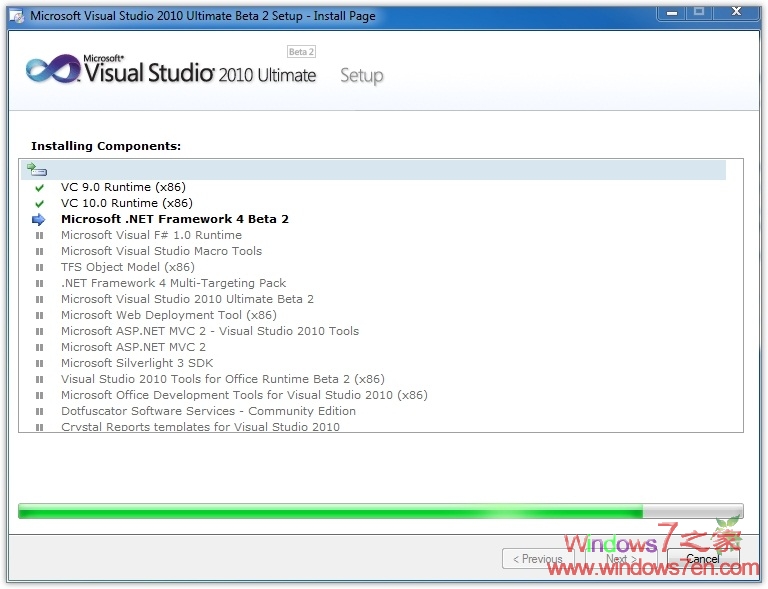Viewport: 768px width, 589px height.
Task: Click the blue arrow next to .NET Framework 4
Action: coord(39,220)
